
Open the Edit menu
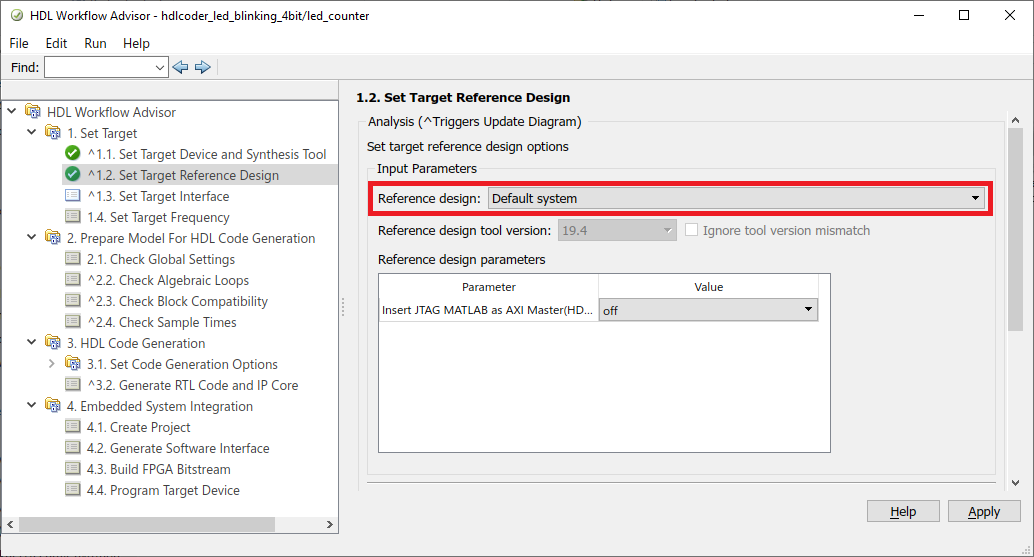[x=56, y=44]
